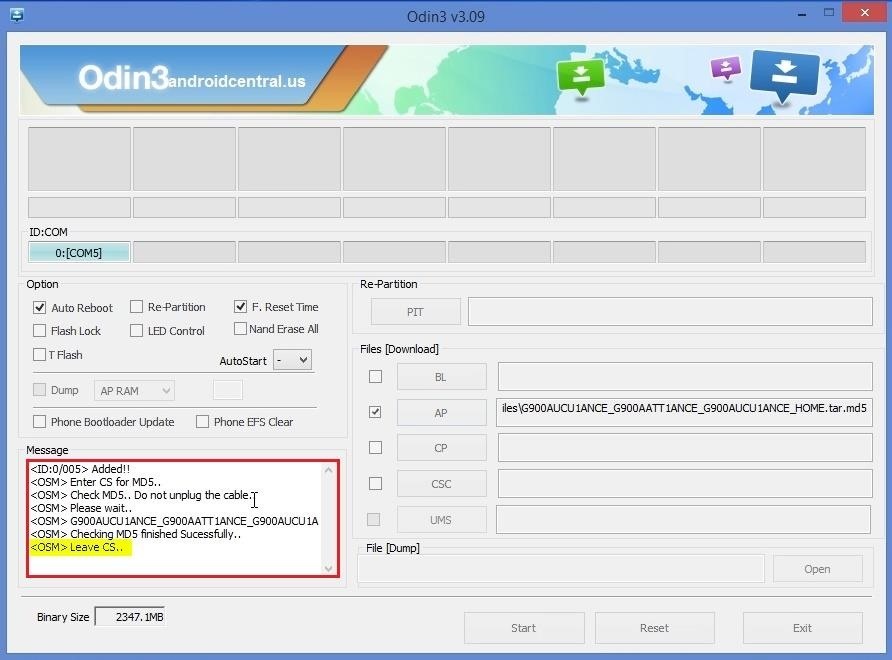Tick the LED Control checkbox
The height and width of the screenshot is (660, 892).
click(136, 331)
